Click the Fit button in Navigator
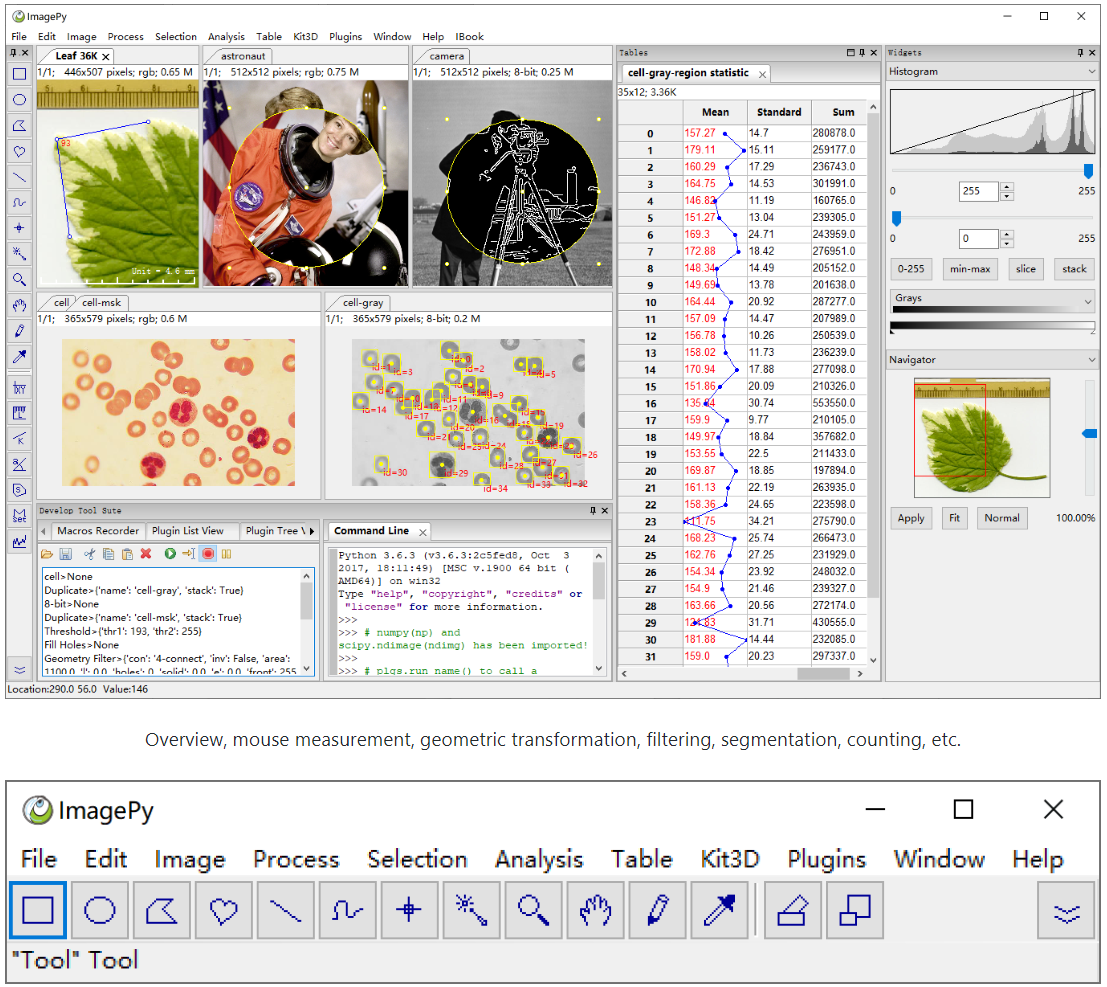 [x=955, y=518]
